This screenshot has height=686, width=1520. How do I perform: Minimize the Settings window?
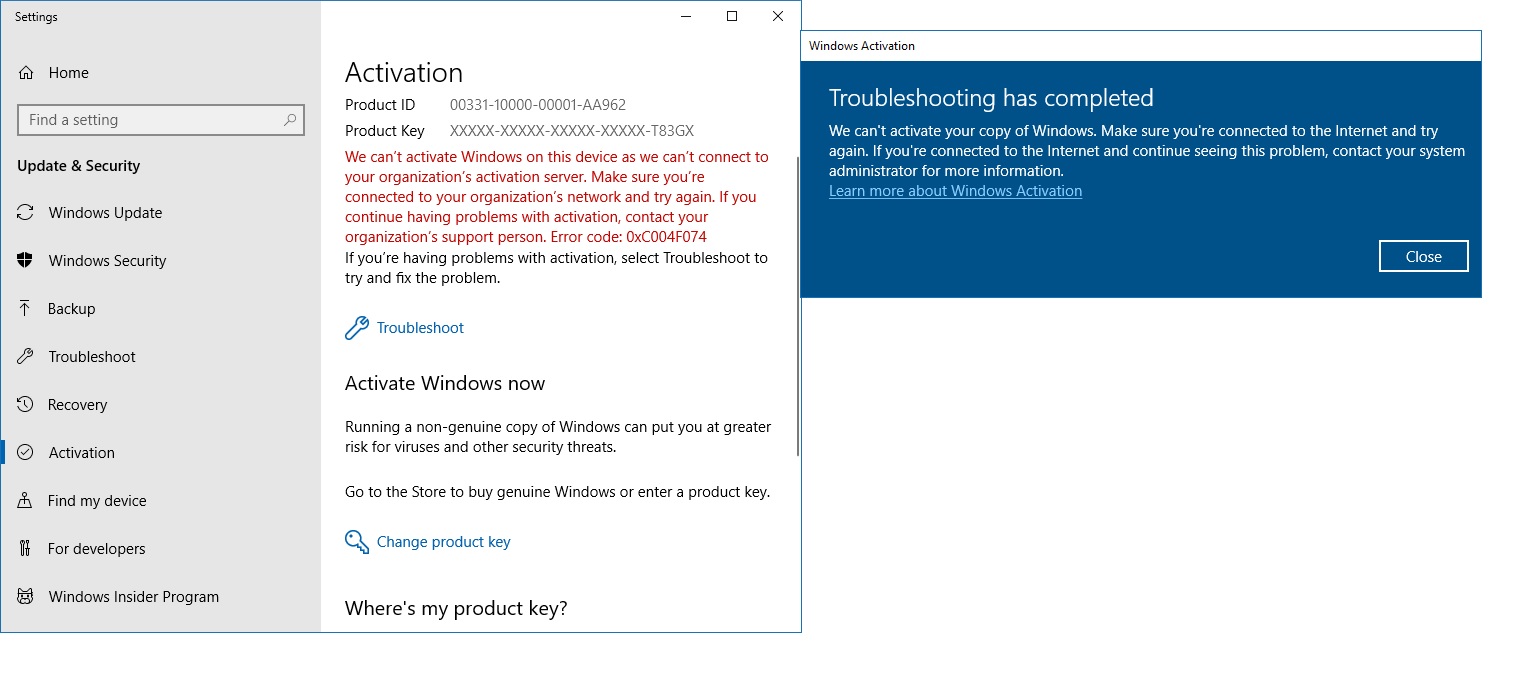[686, 16]
